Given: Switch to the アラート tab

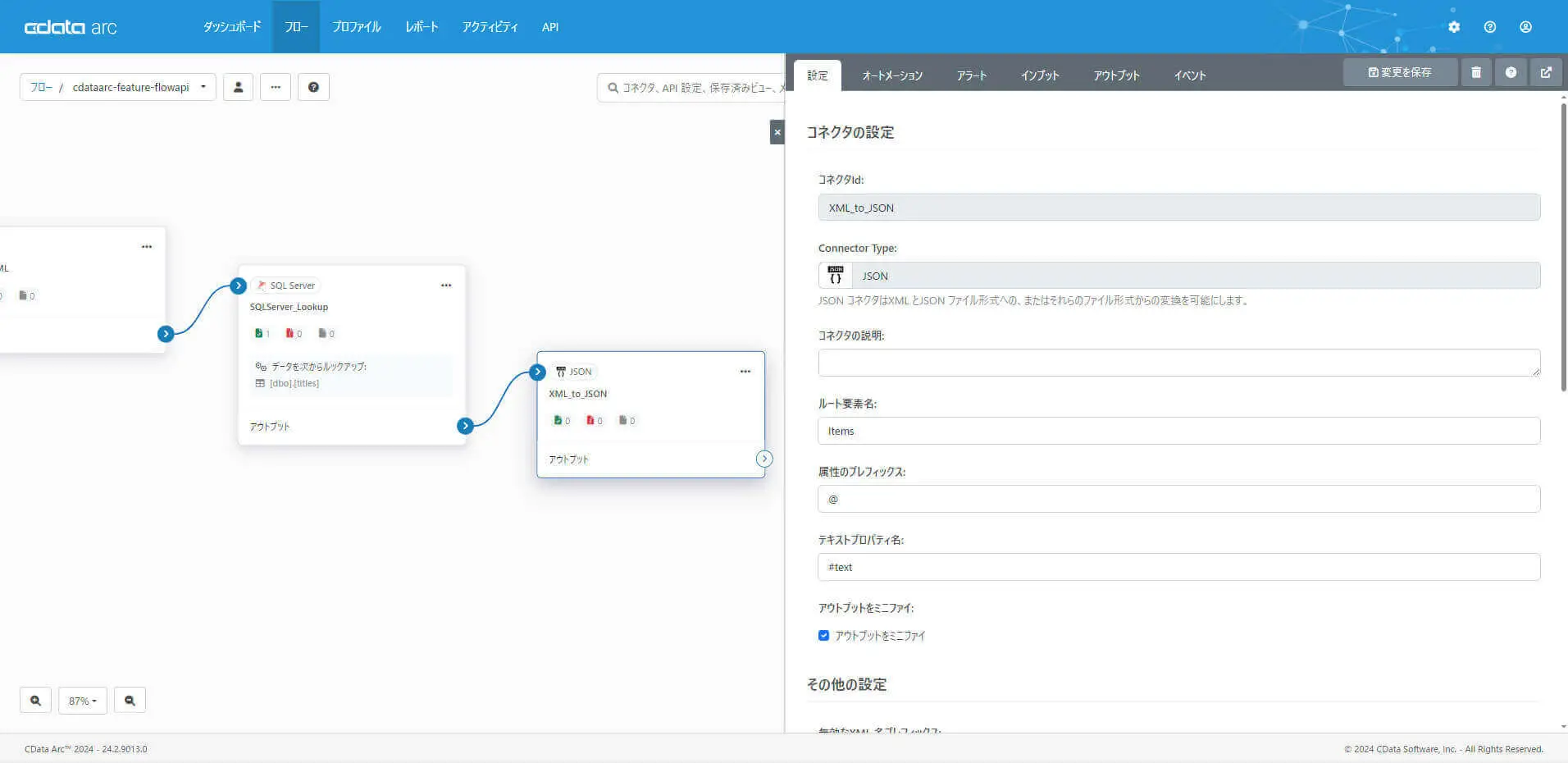Looking at the screenshot, I should pos(972,75).
